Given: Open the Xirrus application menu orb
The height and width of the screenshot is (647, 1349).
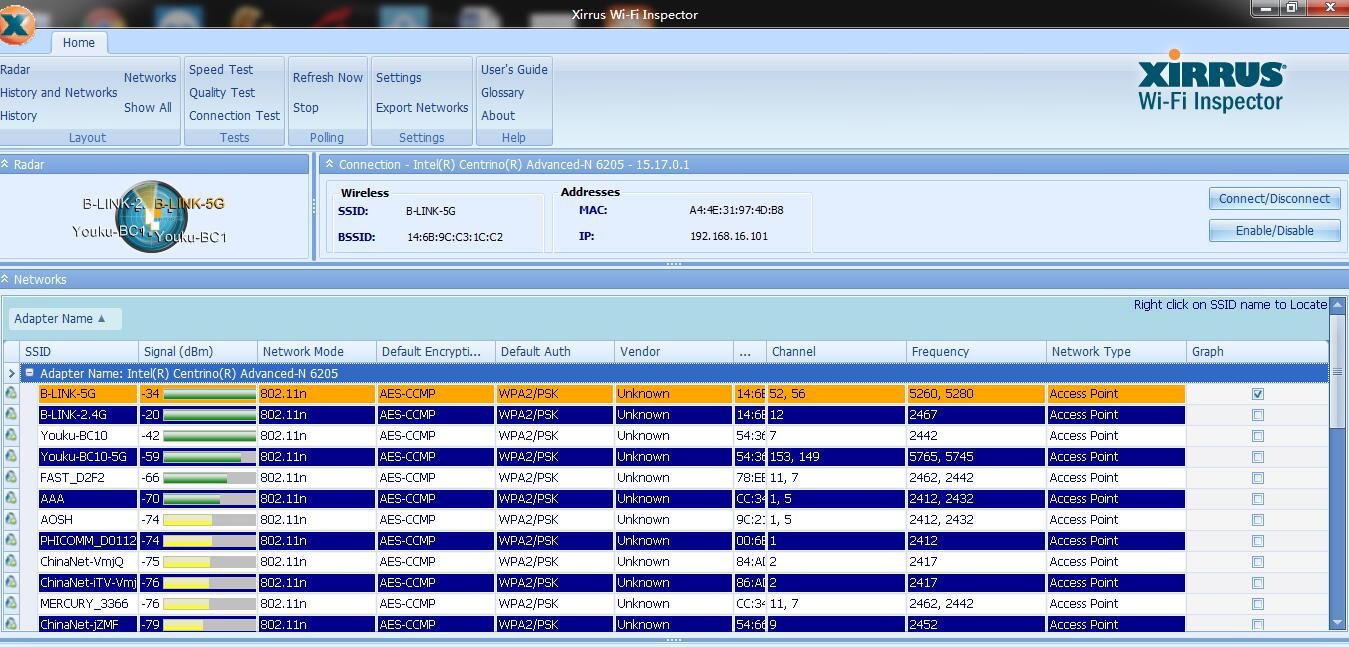Looking at the screenshot, I should pos(15,25).
